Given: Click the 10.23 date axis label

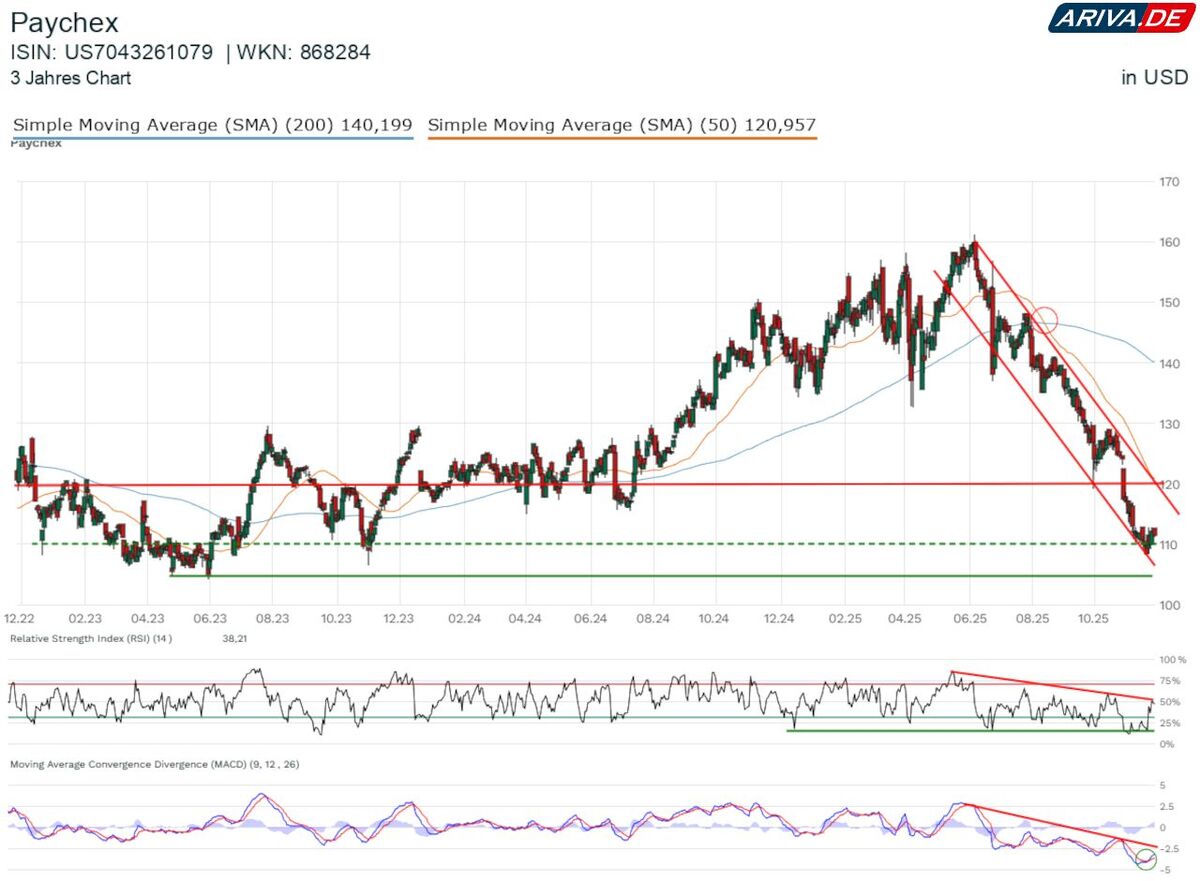Looking at the screenshot, I should [336, 620].
